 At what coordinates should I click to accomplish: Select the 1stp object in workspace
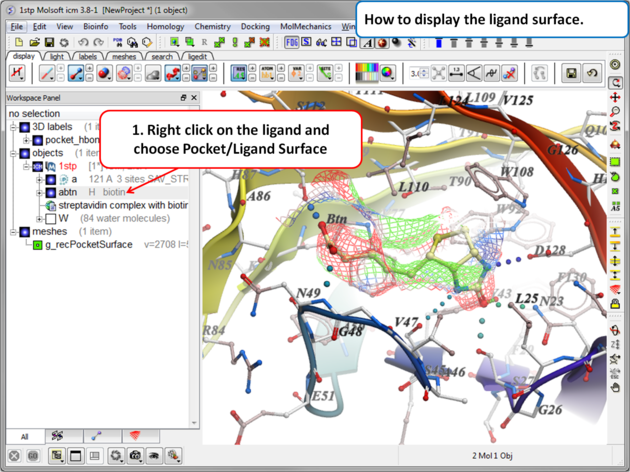pyautogui.click(x=68, y=166)
